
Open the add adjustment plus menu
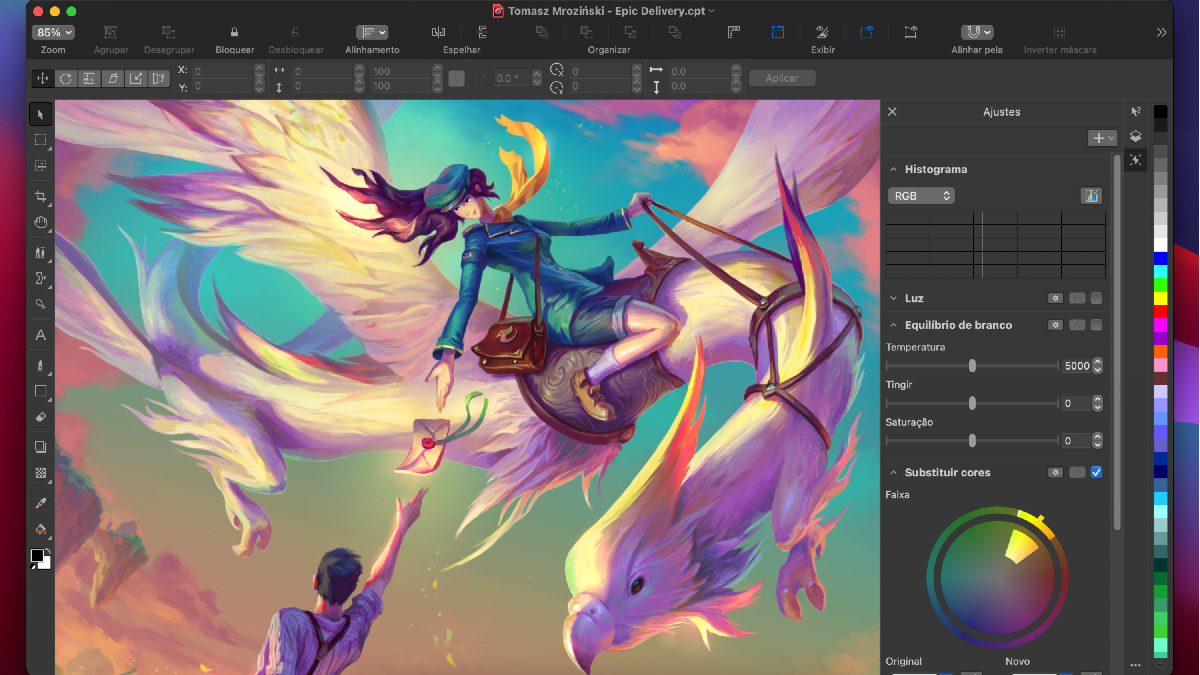pyautogui.click(x=1102, y=138)
